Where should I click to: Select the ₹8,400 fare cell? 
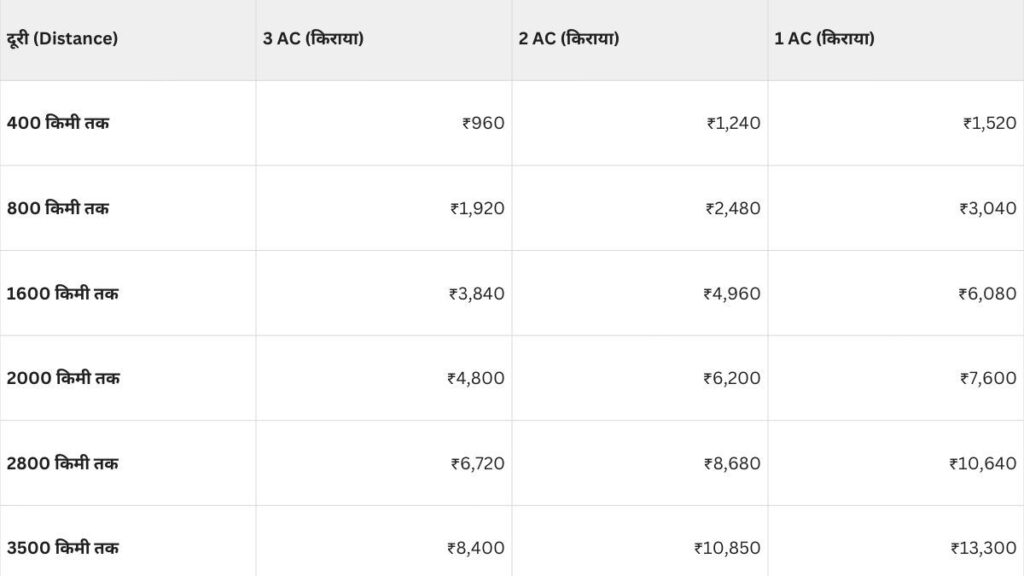(476, 548)
